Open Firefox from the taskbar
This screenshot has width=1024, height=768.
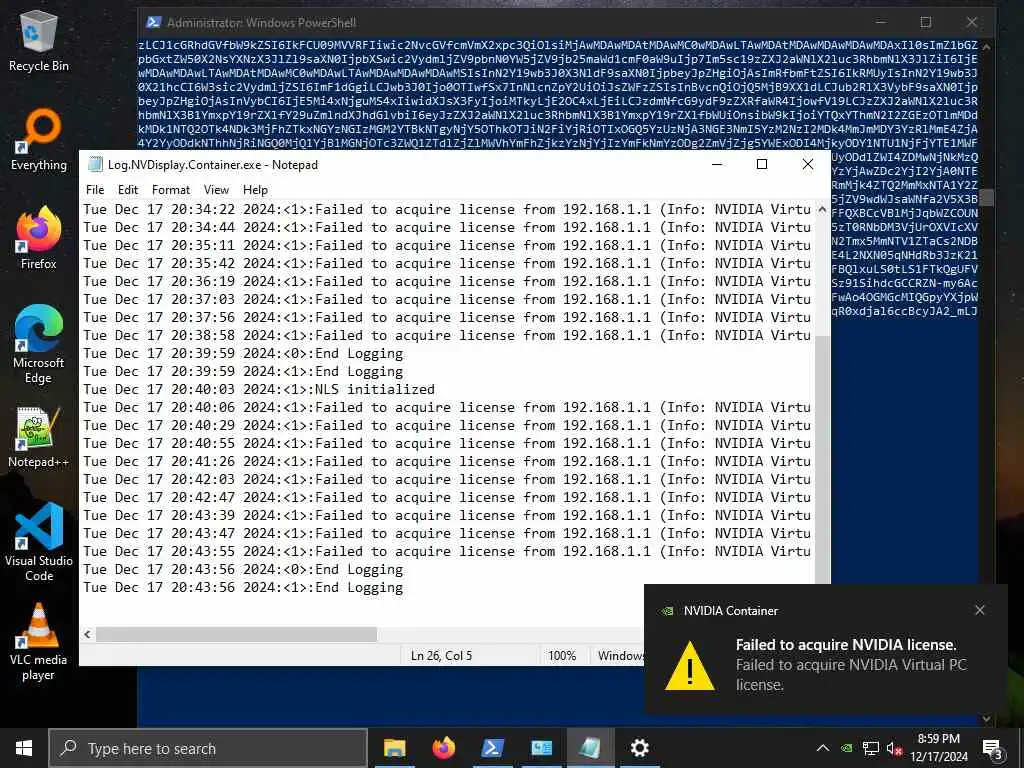[x=443, y=748]
